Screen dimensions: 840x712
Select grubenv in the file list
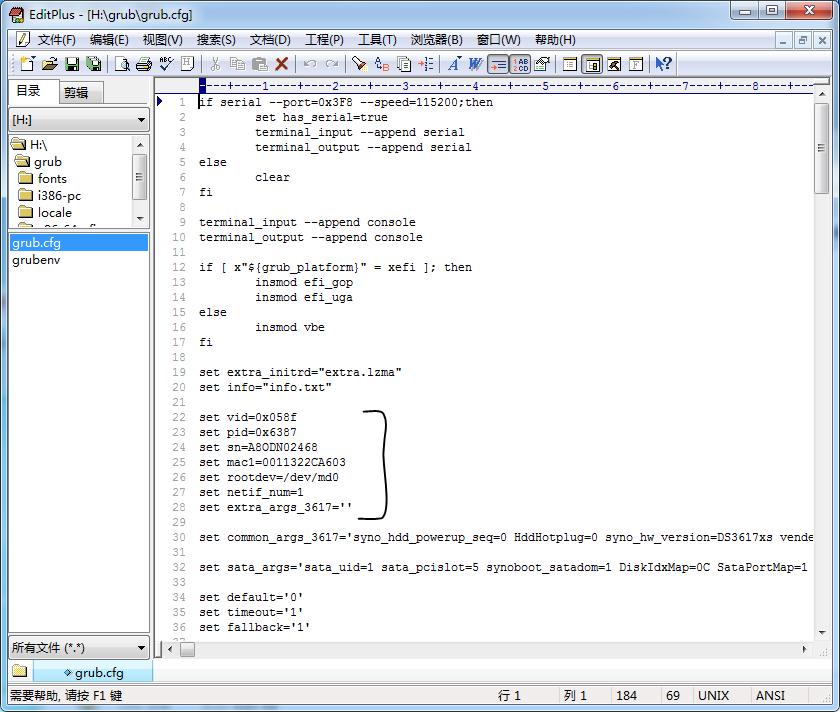click(x=36, y=260)
